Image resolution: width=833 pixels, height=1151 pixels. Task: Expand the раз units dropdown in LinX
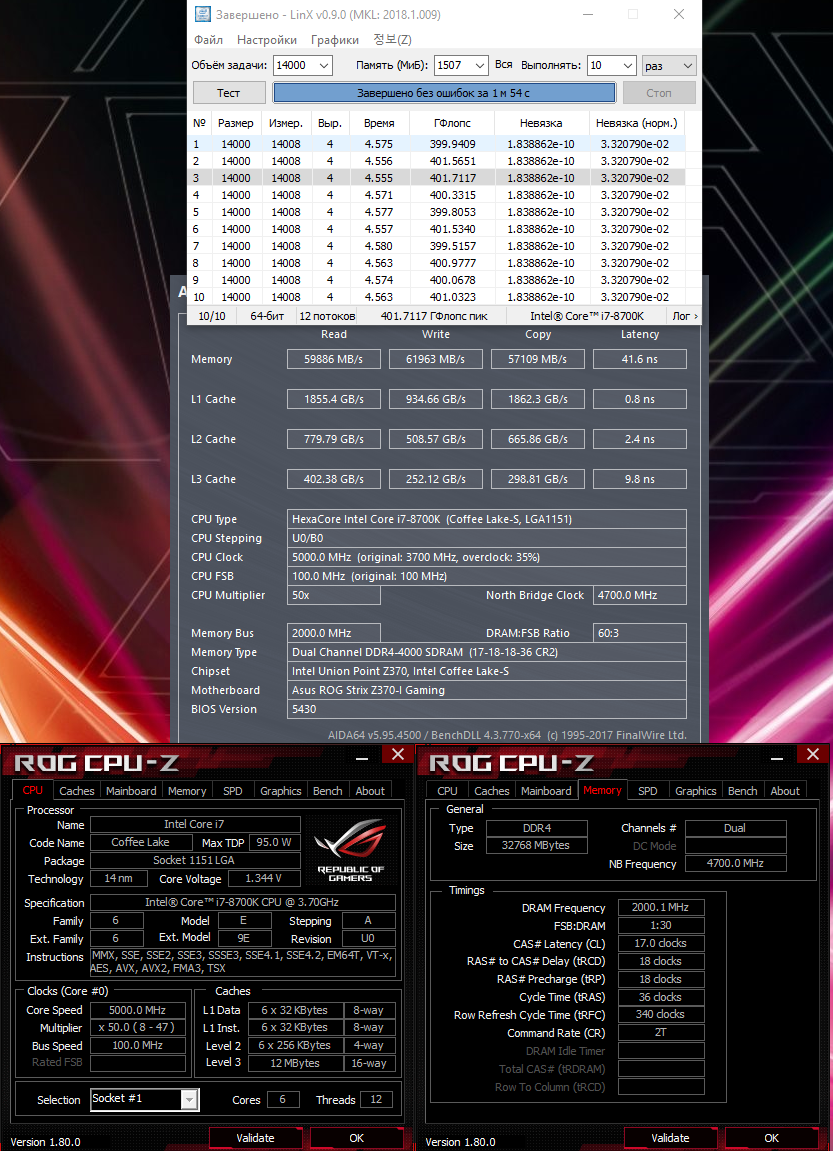point(669,65)
